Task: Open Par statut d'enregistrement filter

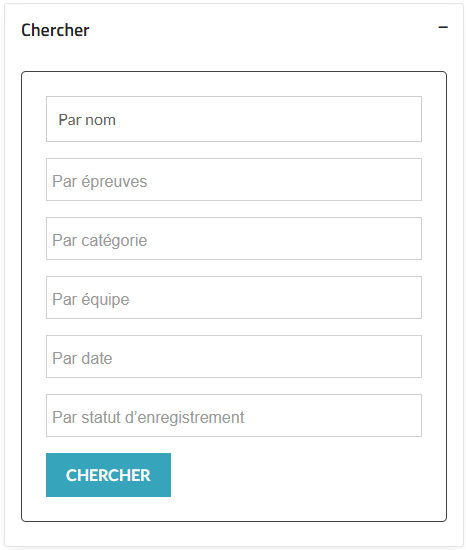Action: coord(234,415)
